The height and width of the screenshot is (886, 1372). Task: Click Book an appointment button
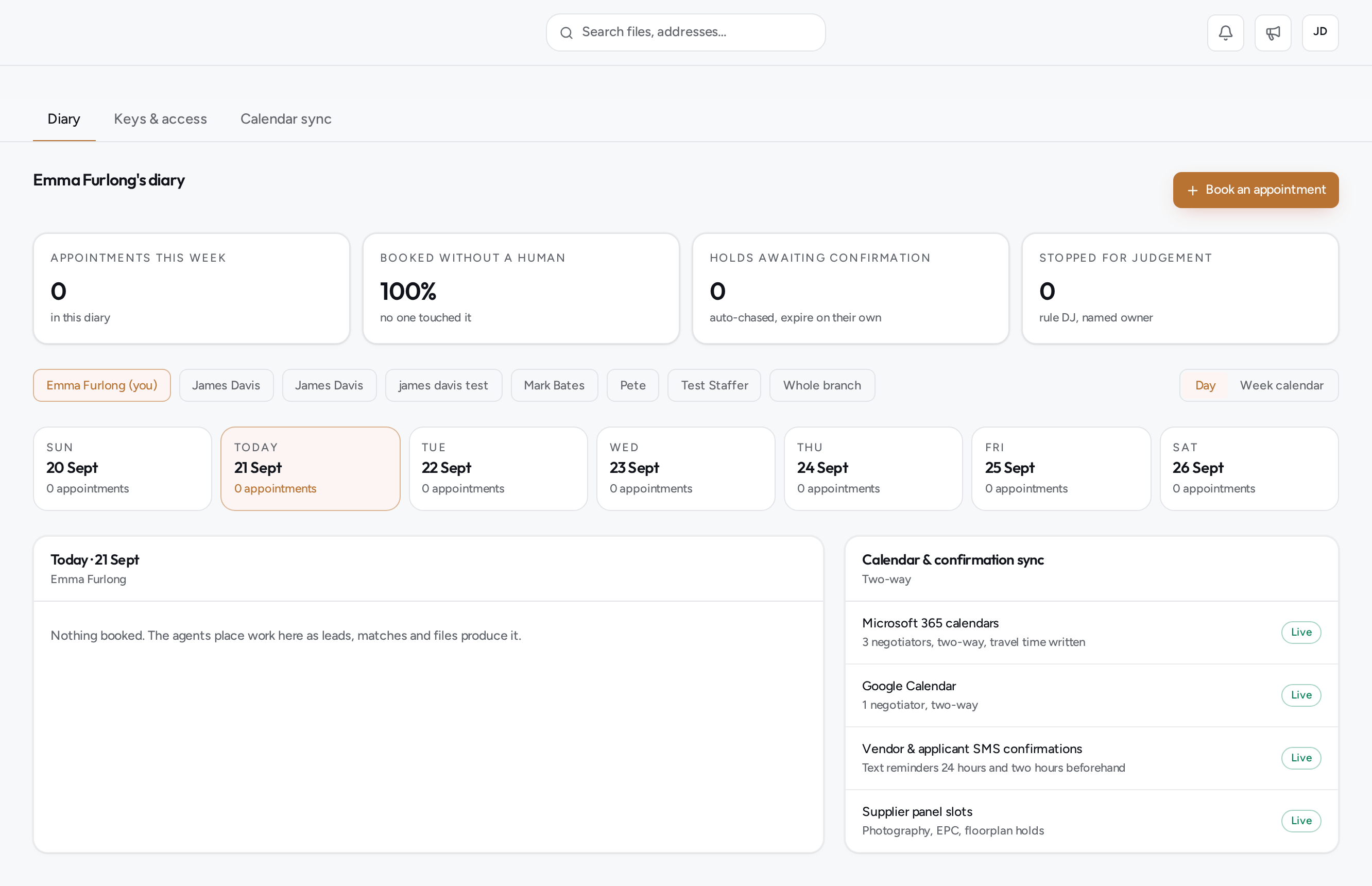click(1256, 190)
